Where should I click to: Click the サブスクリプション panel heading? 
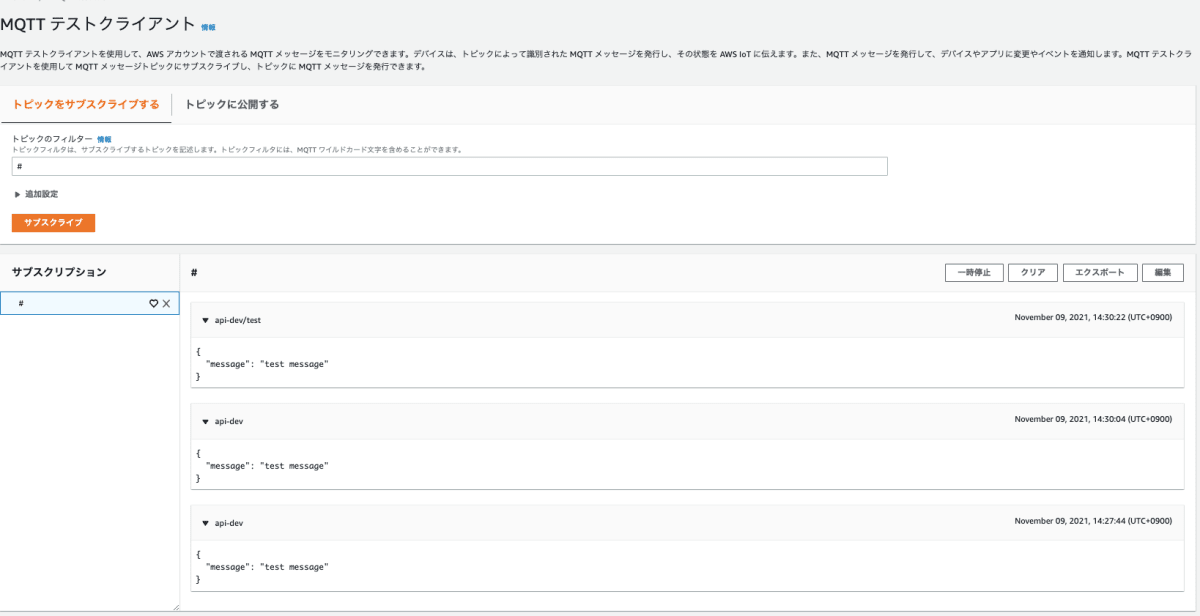click(x=59, y=272)
